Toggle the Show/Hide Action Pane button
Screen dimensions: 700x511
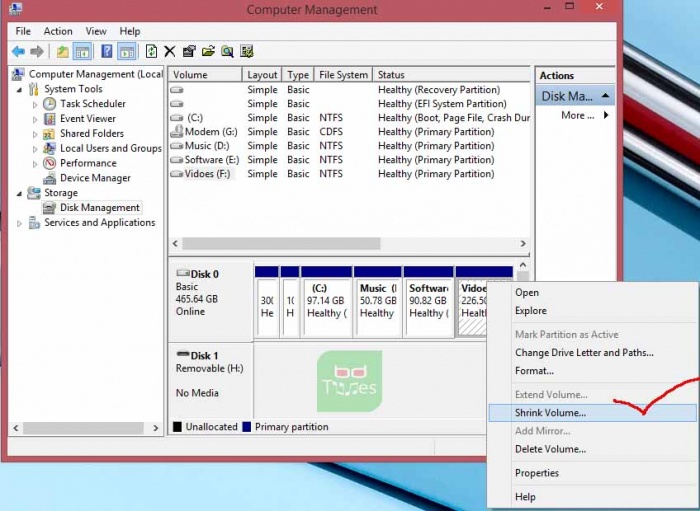(x=127, y=51)
